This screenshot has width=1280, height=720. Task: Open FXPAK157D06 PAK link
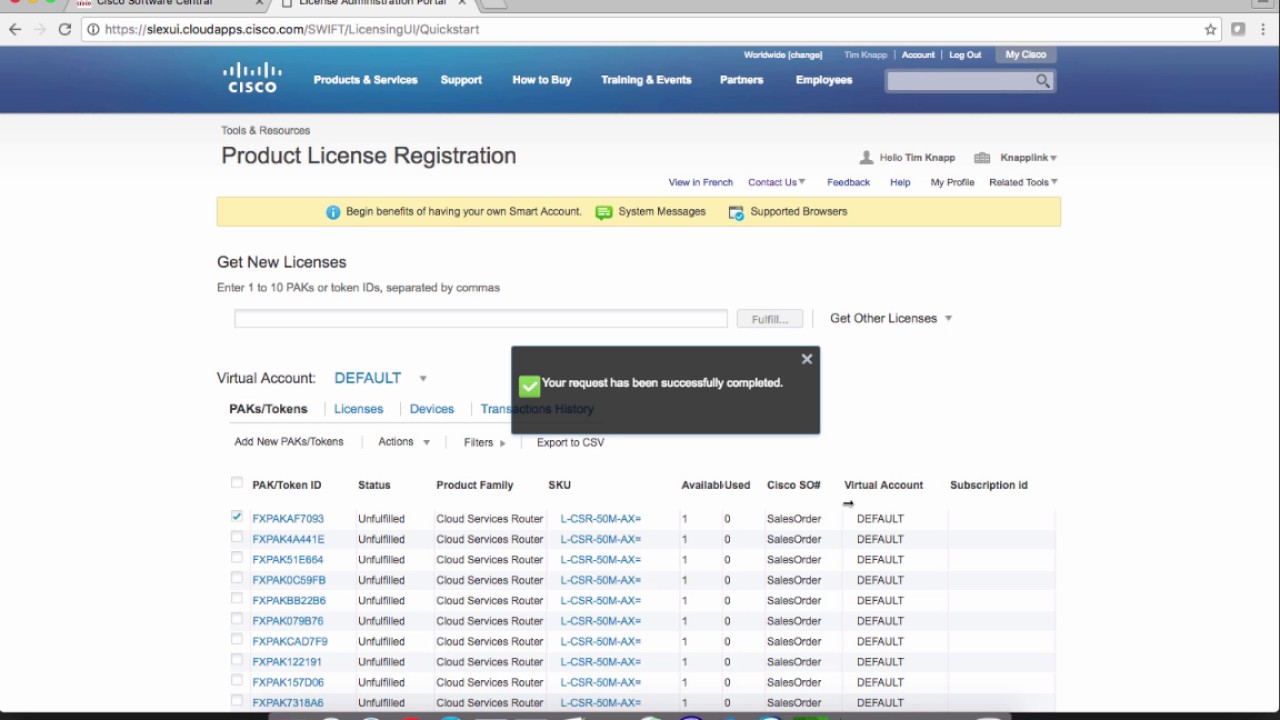click(x=288, y=682)
